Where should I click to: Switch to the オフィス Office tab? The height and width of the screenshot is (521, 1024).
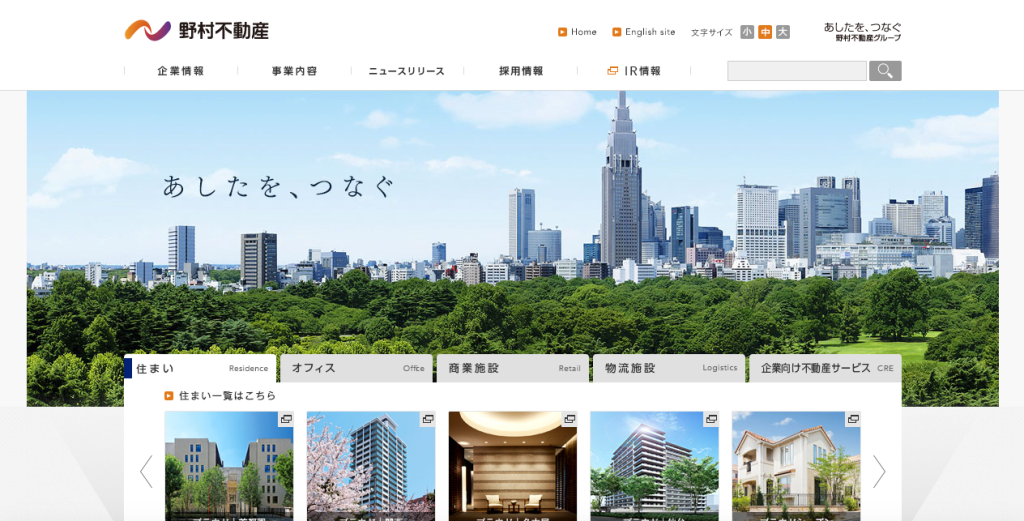coord(356,368)
